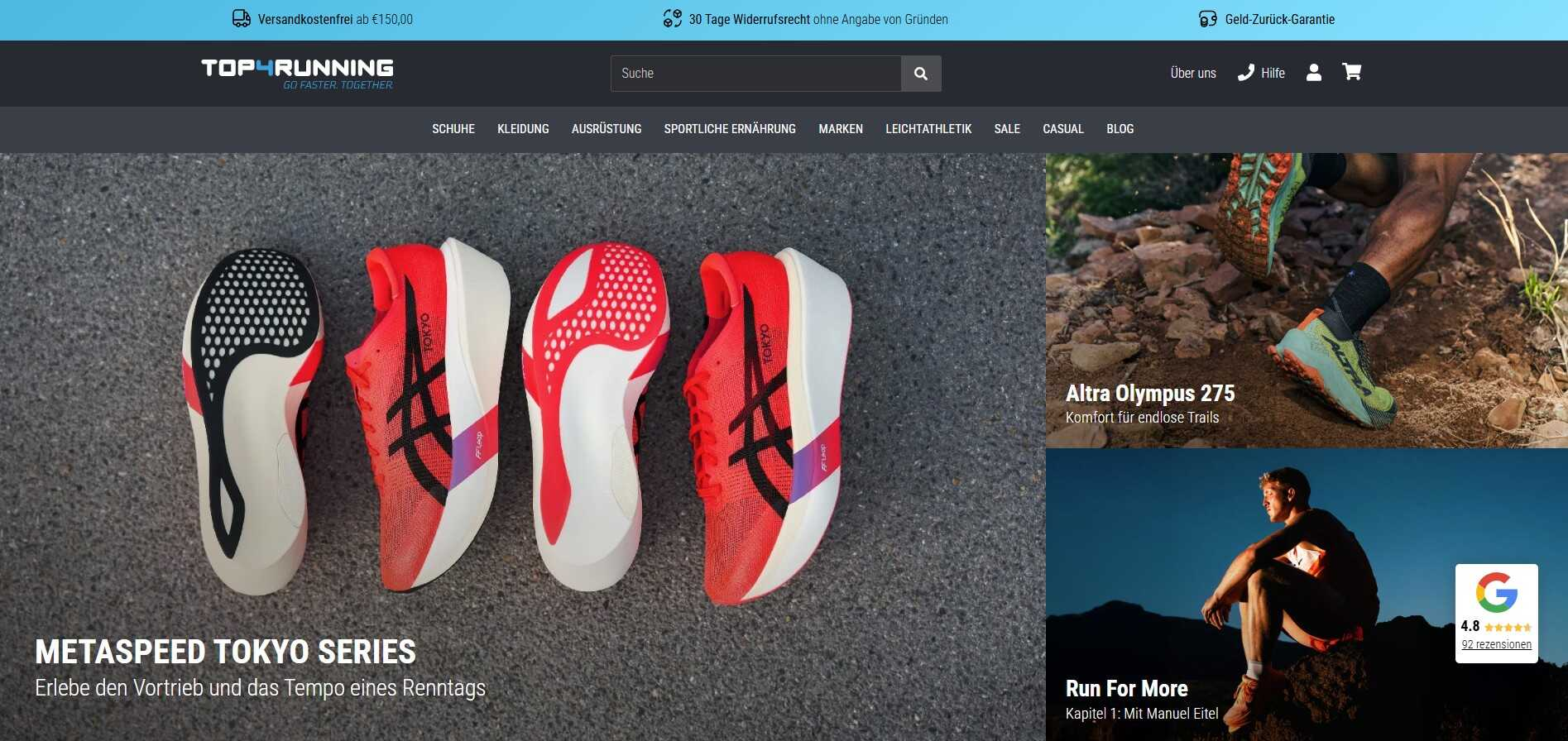Click the Top4Running logo
1568x741 pixels.
tap(297, 74)
